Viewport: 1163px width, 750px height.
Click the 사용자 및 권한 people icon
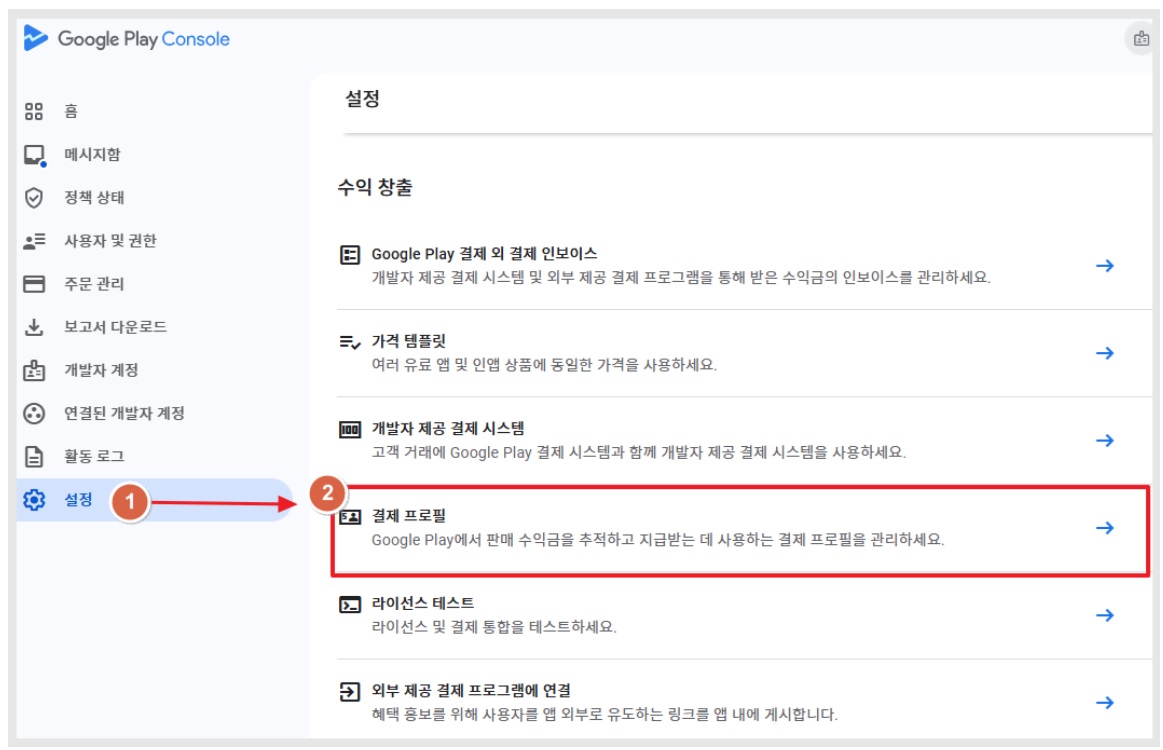coord(34,241)
